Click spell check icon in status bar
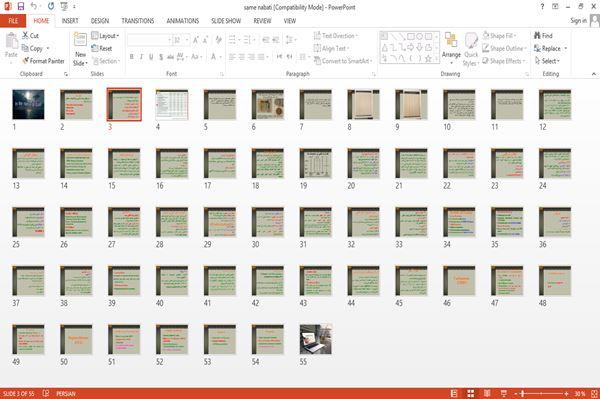The width and height of the screenshot is (600, 399). [46, 393]
